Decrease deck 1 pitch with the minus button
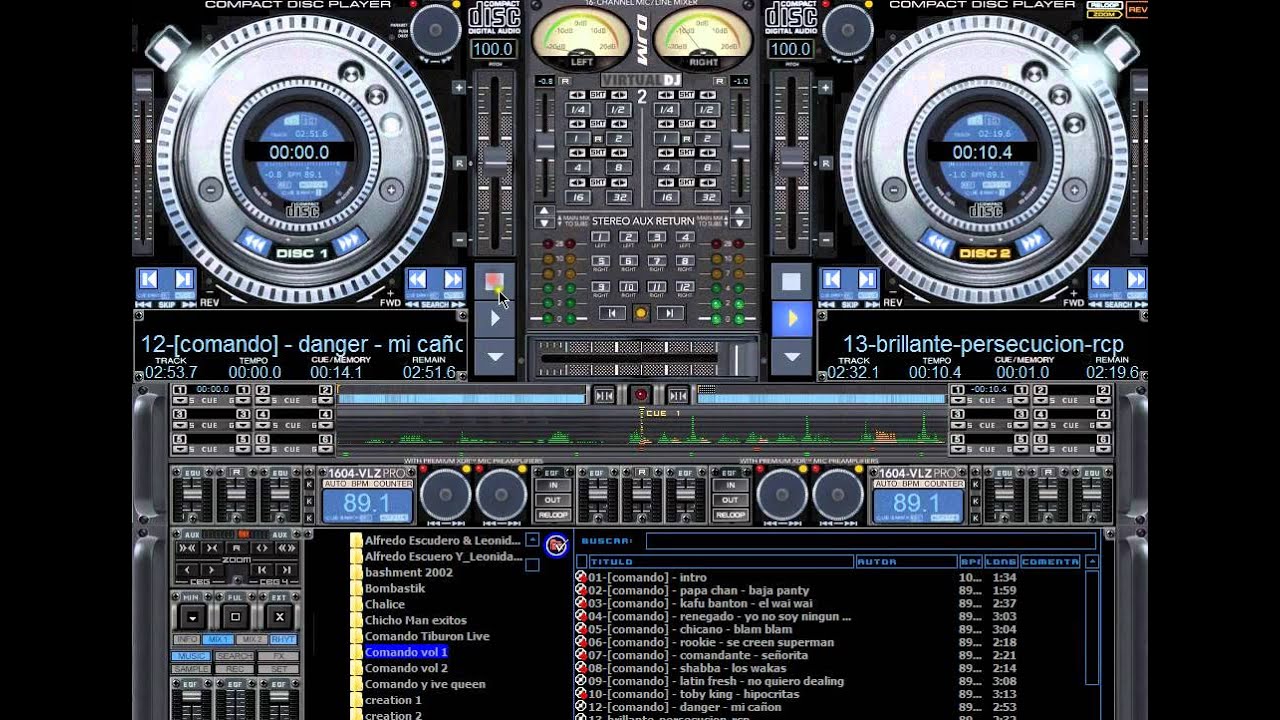1280x720 pixels. point(460,240)
